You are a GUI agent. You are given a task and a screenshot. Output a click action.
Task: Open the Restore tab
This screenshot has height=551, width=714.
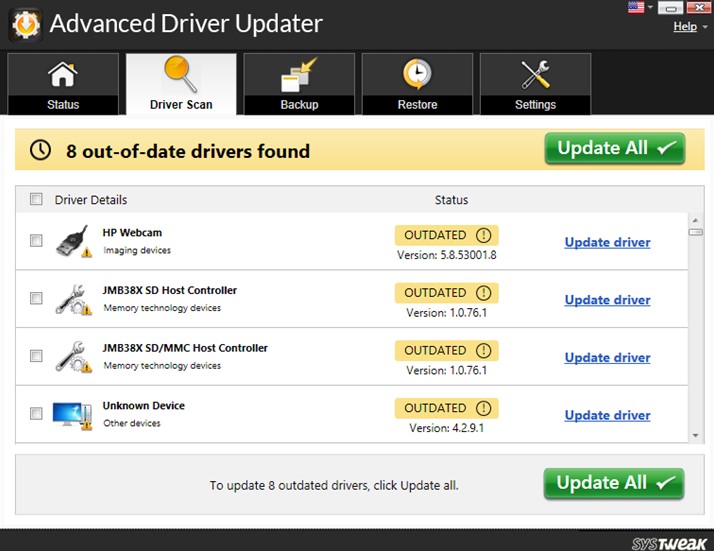pyautogui.click(x=417, y=84)
